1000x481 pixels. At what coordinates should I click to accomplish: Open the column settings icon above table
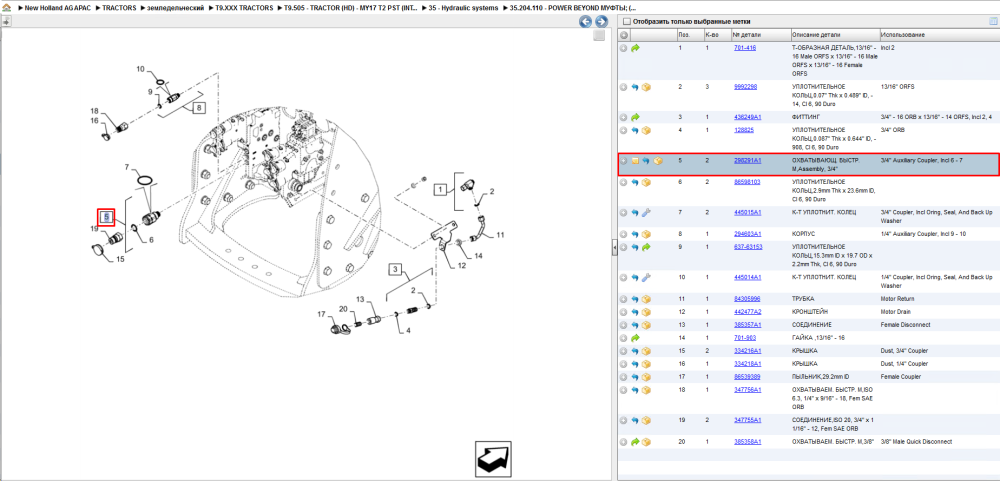click(x=992, y=21)
